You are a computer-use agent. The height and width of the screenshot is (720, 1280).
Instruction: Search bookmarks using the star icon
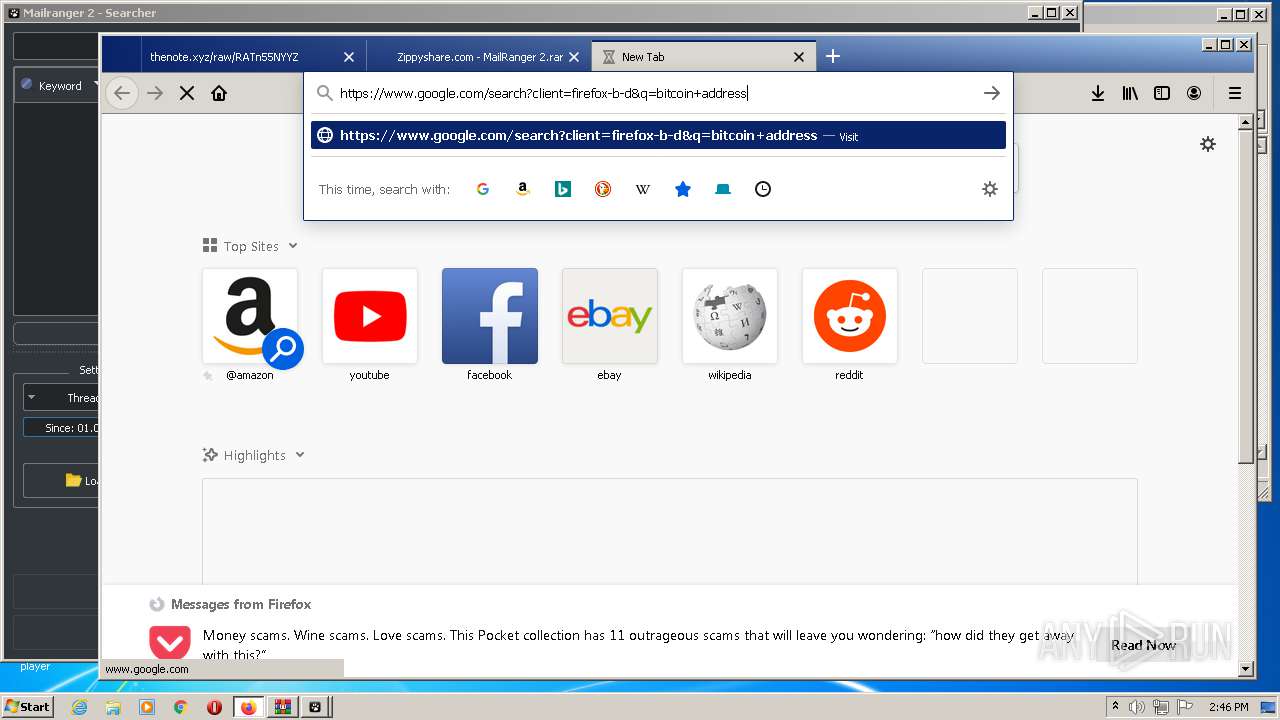tap(683, 189)
